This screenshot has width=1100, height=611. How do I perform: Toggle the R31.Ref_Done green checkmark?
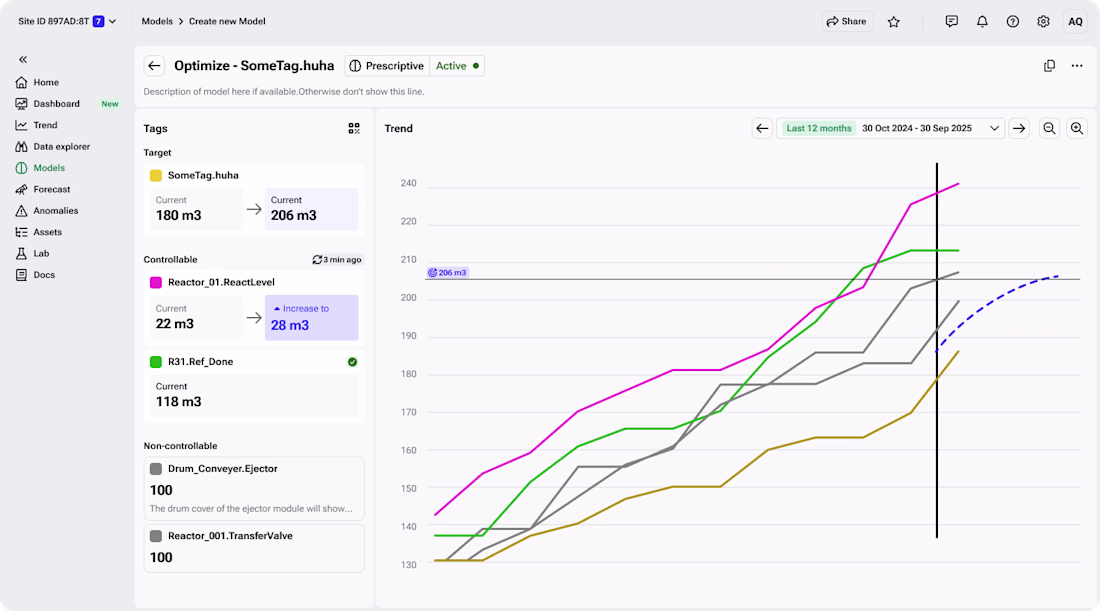(352, 362)
